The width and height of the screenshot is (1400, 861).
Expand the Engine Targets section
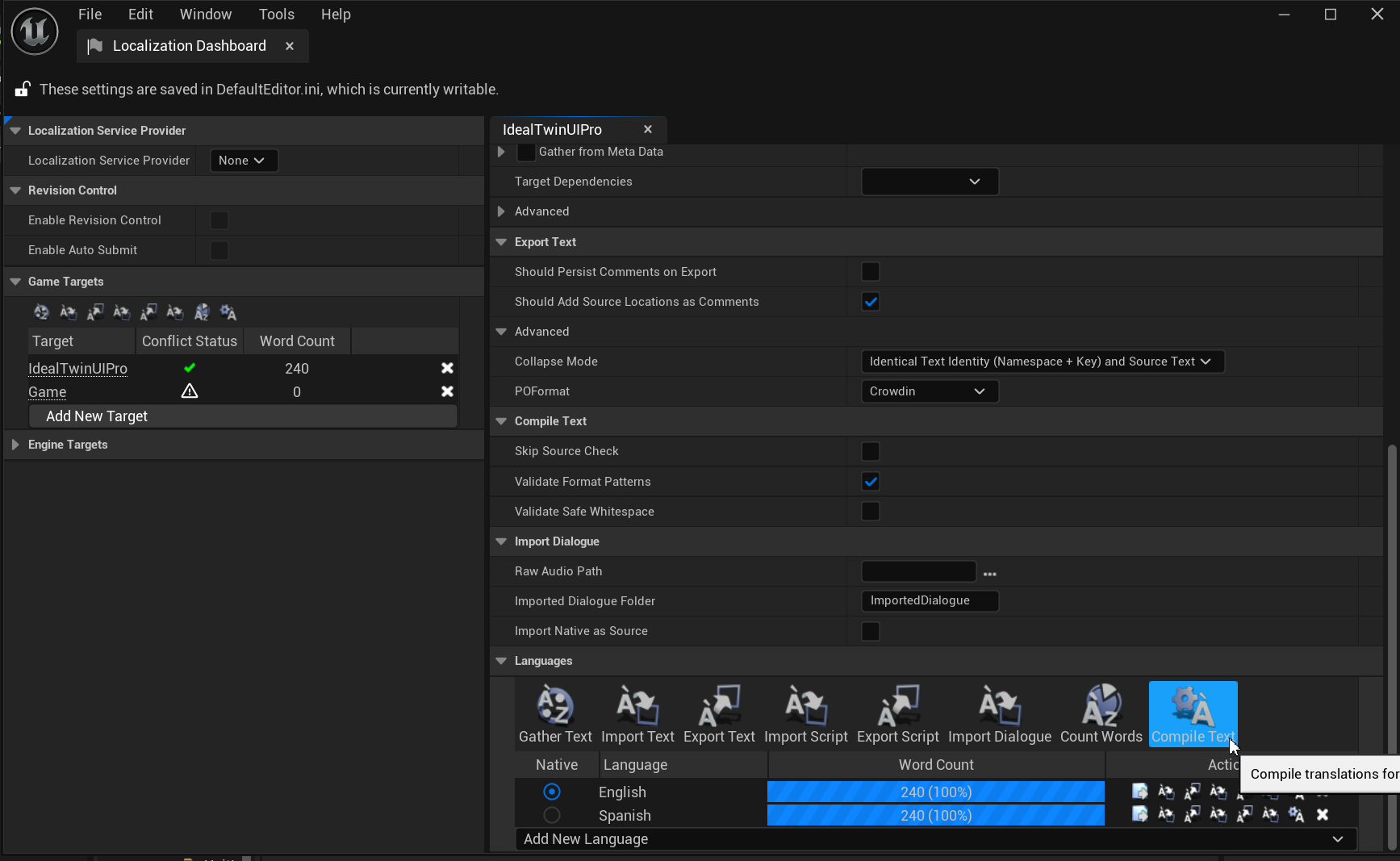(15, 445)
